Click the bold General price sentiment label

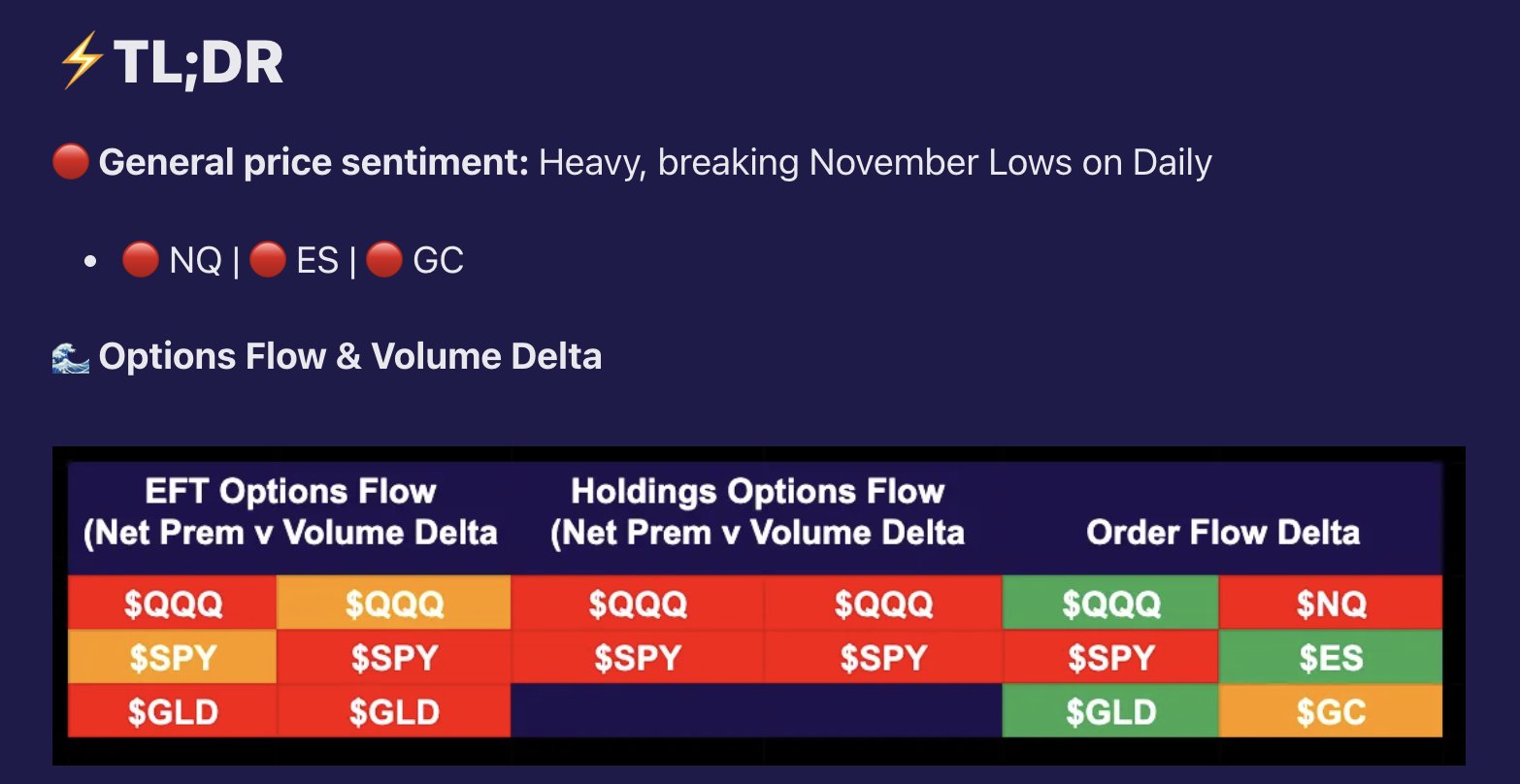(314, 162)
